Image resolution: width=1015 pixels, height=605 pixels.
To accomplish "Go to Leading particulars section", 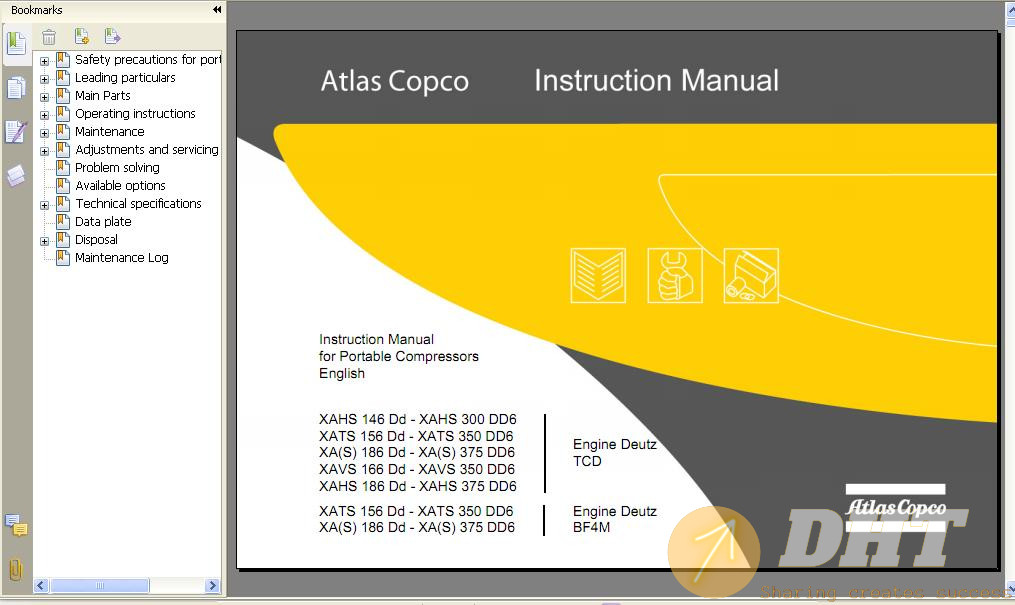I will pyautogui.click(x=125, y=78).
